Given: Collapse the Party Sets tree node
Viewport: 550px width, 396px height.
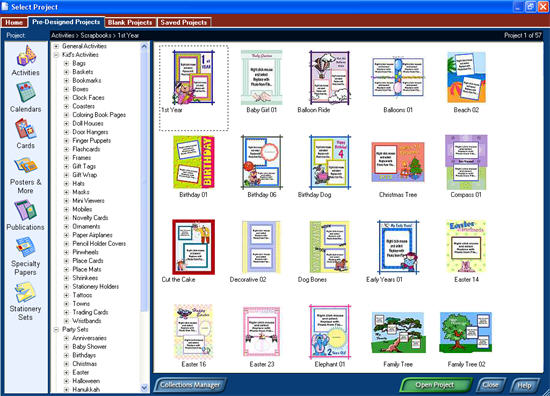Looking at the screenshot, I should pos(56,329).
